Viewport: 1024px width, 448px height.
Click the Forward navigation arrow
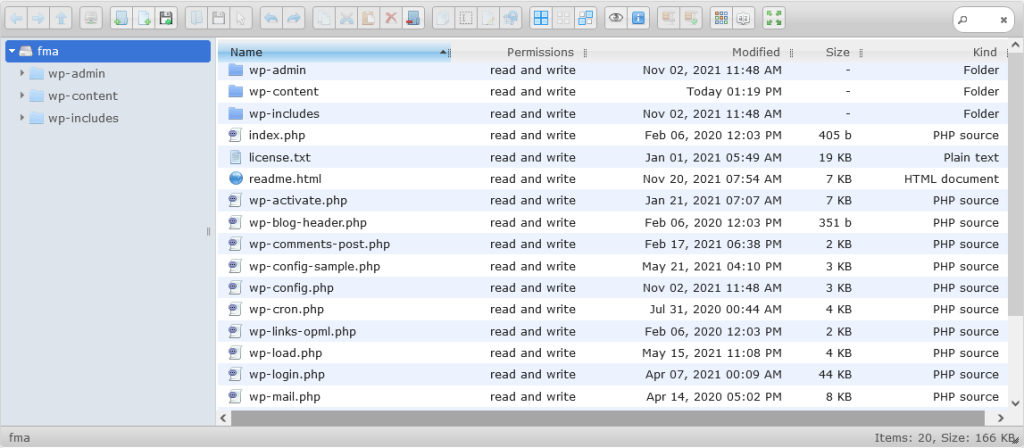click(x=39, y=18)
